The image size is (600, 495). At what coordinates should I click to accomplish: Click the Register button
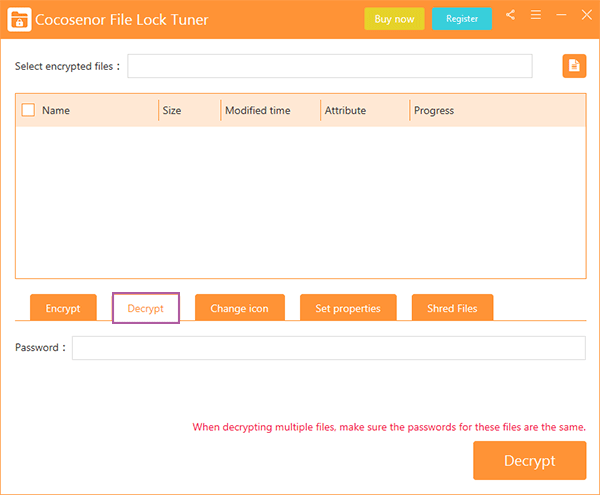coord(462,19)
